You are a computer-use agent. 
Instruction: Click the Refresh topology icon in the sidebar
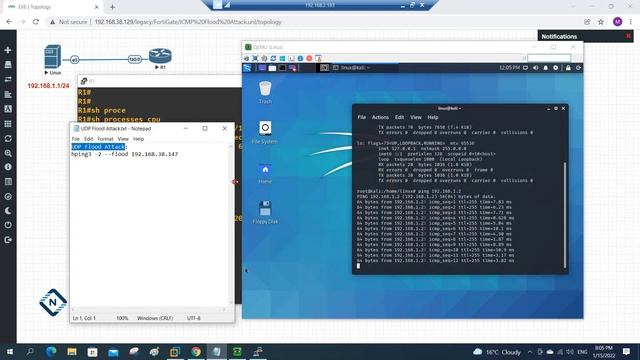point(8,138)
